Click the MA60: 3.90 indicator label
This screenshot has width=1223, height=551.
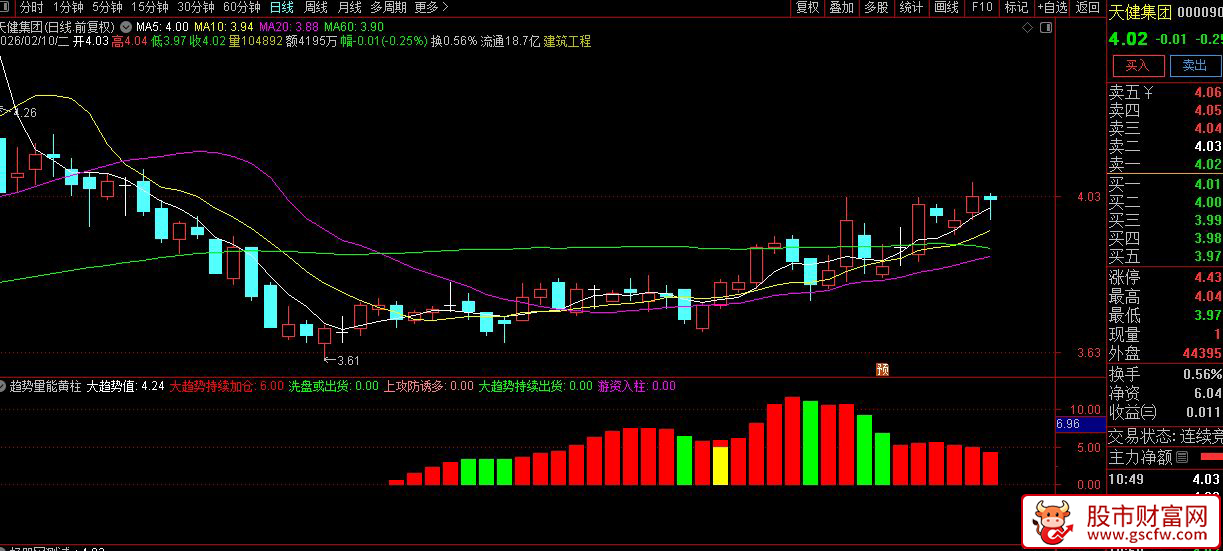[354, 26]
